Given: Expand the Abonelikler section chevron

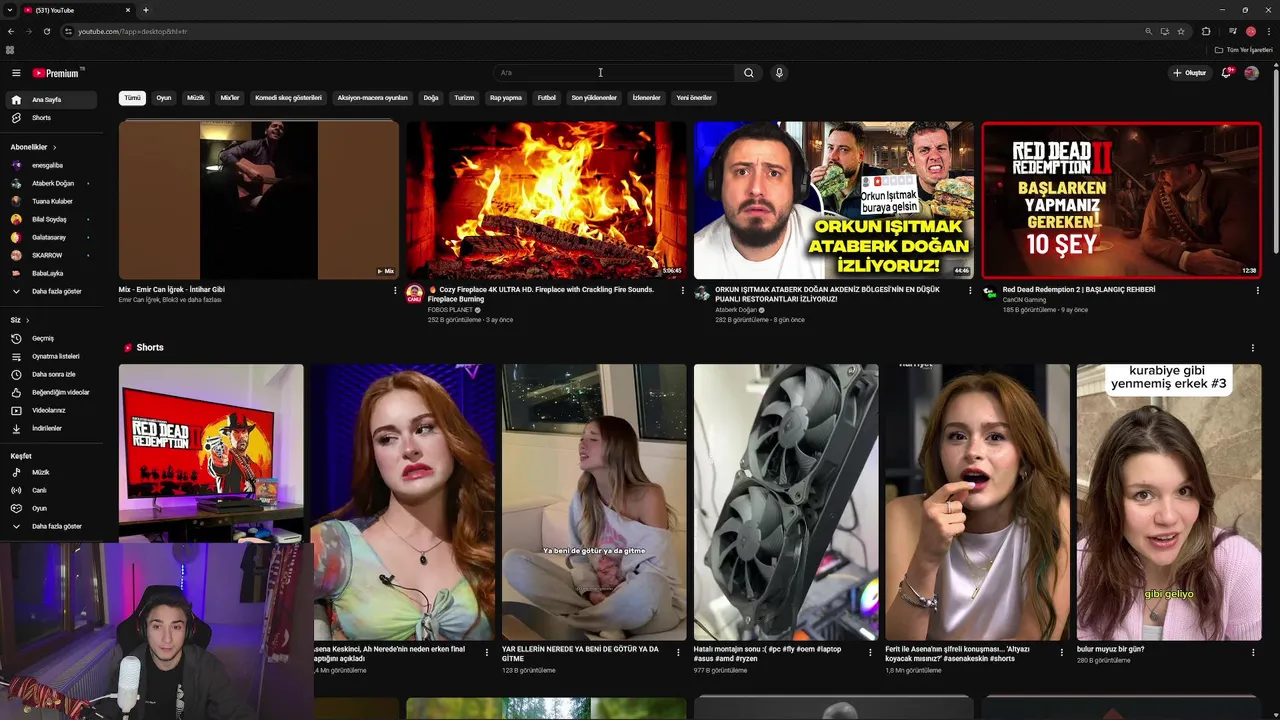Looking at the screenshot, I should (54, 147).
